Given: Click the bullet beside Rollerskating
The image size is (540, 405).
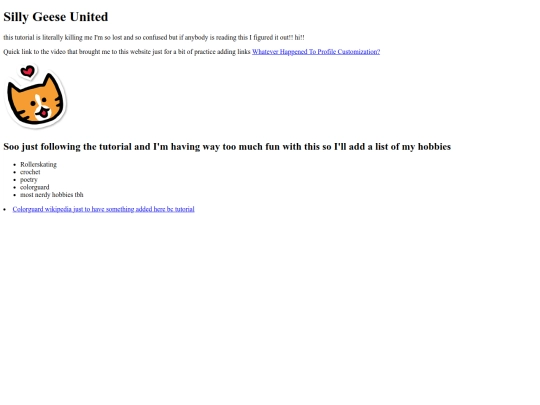Looking at the screenshot, I should (x=14, y=165).
